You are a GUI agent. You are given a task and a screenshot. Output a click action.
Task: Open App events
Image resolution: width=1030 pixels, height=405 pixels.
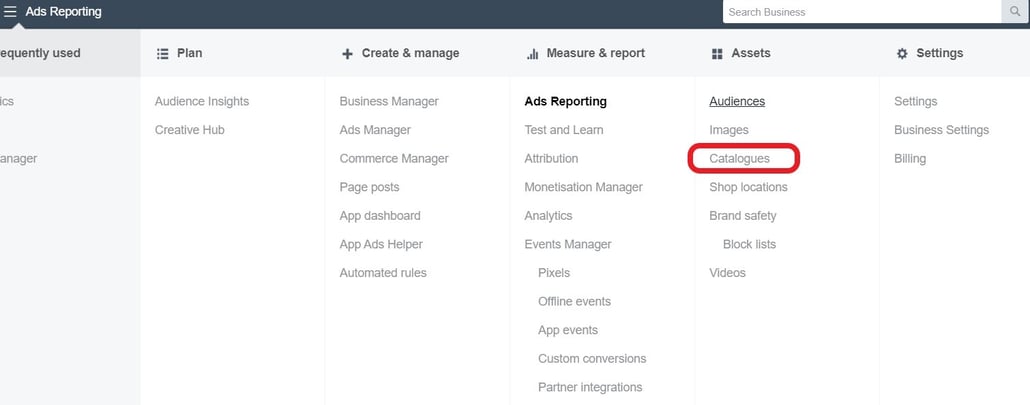pyautogui.click(x=568, y=330)
